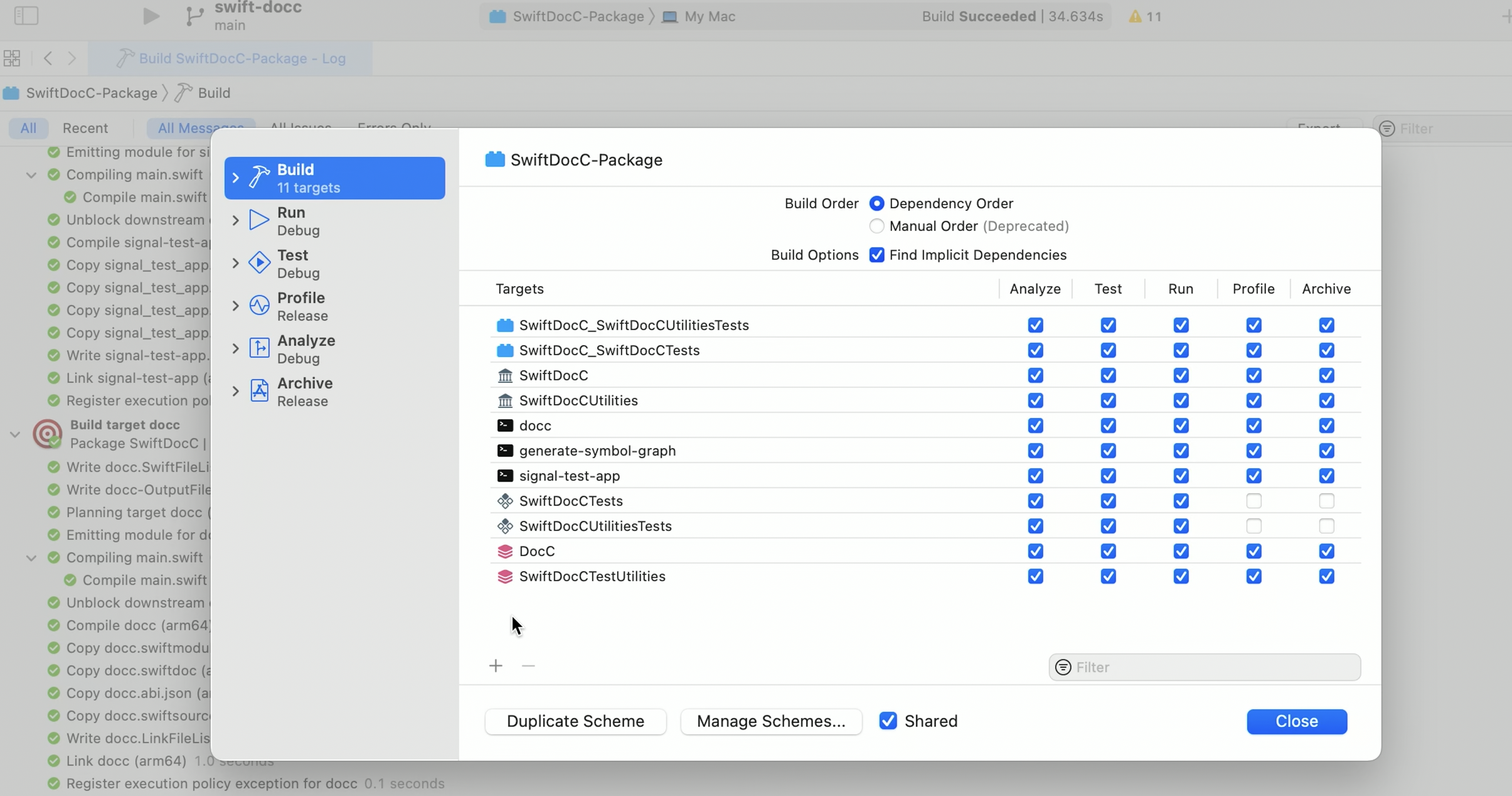Expand the Archive Release disclosure chevron
The image size is (1512, 796).
point(235,392)
